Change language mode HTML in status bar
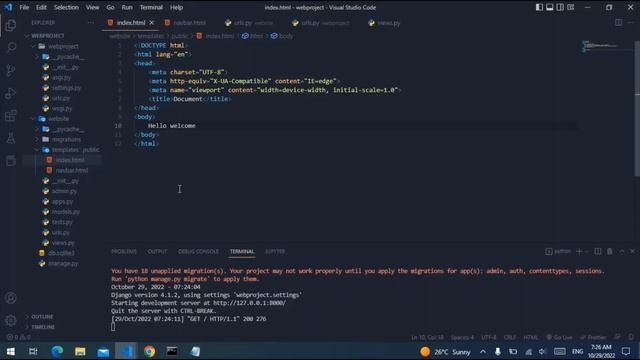This screenshot has height=360, width=640. pos(530,337)
